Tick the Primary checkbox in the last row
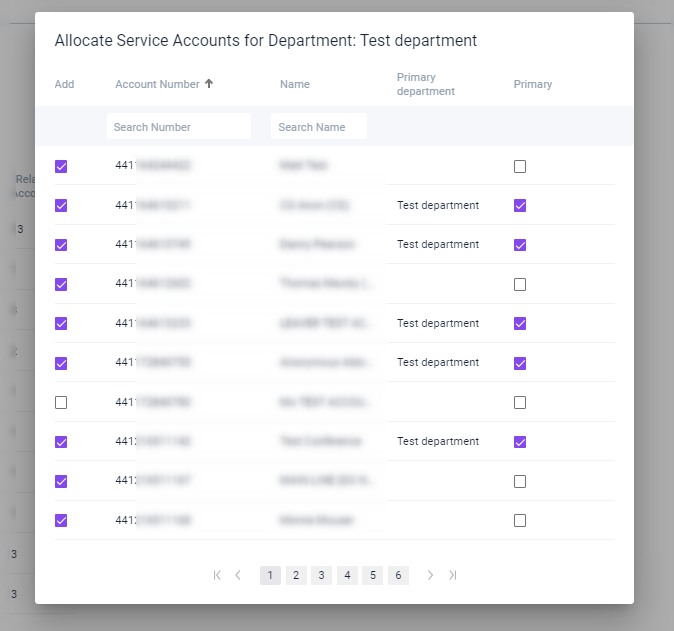 click(x=520, y=521)
